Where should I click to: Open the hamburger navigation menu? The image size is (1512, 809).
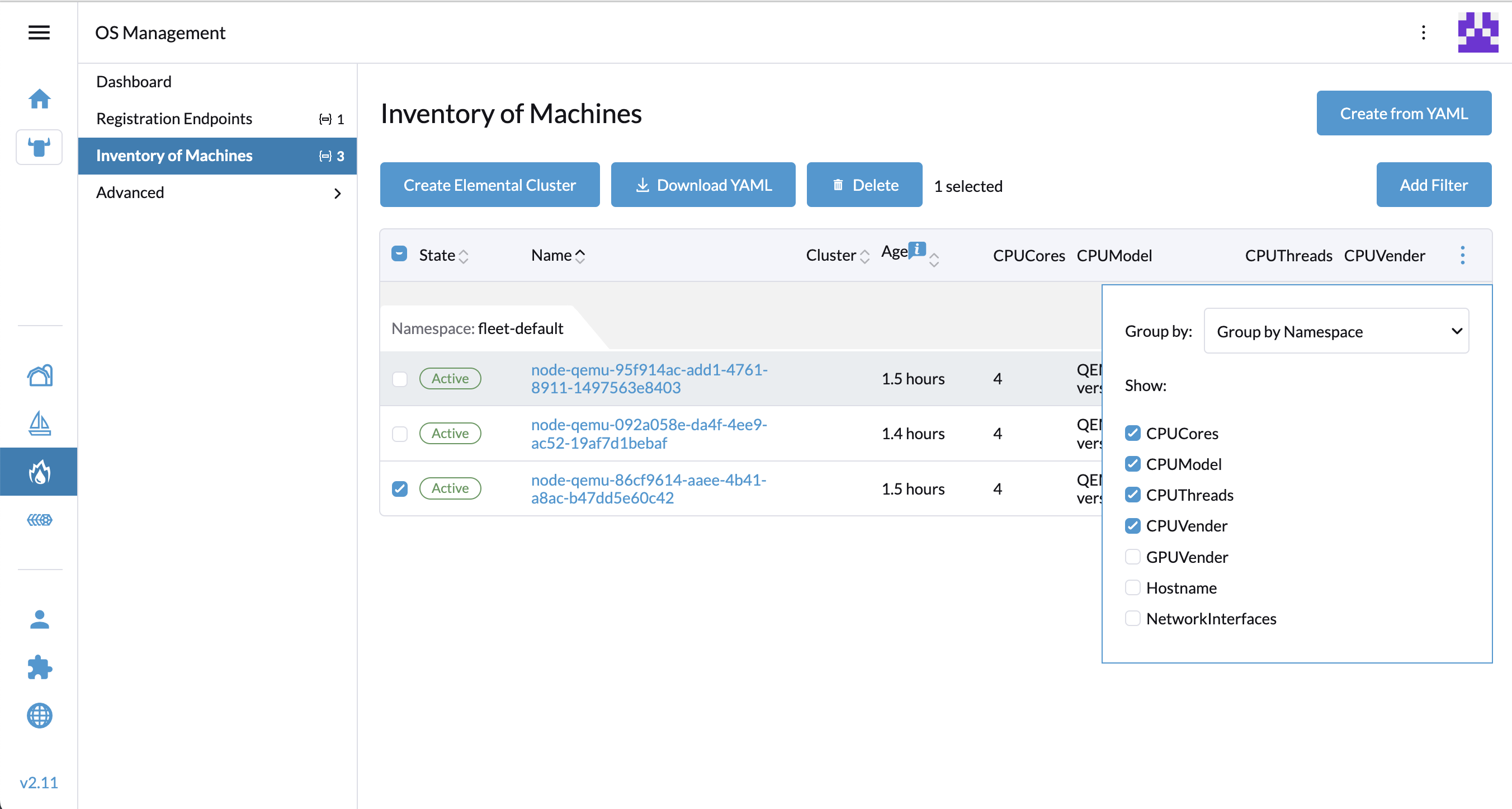click(39, 32)
